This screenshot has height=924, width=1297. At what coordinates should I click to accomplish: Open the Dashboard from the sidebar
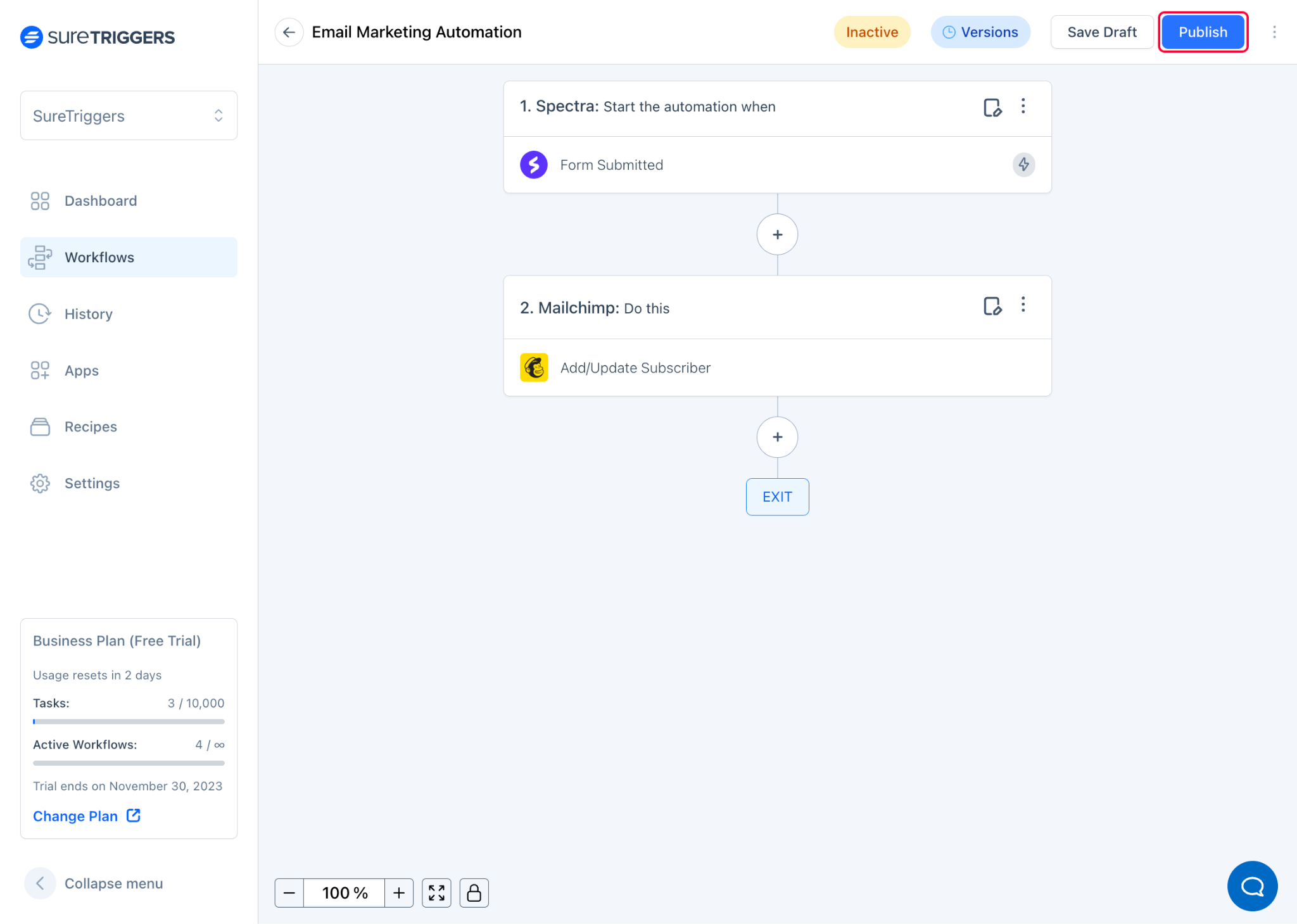[x=100, y=201]
